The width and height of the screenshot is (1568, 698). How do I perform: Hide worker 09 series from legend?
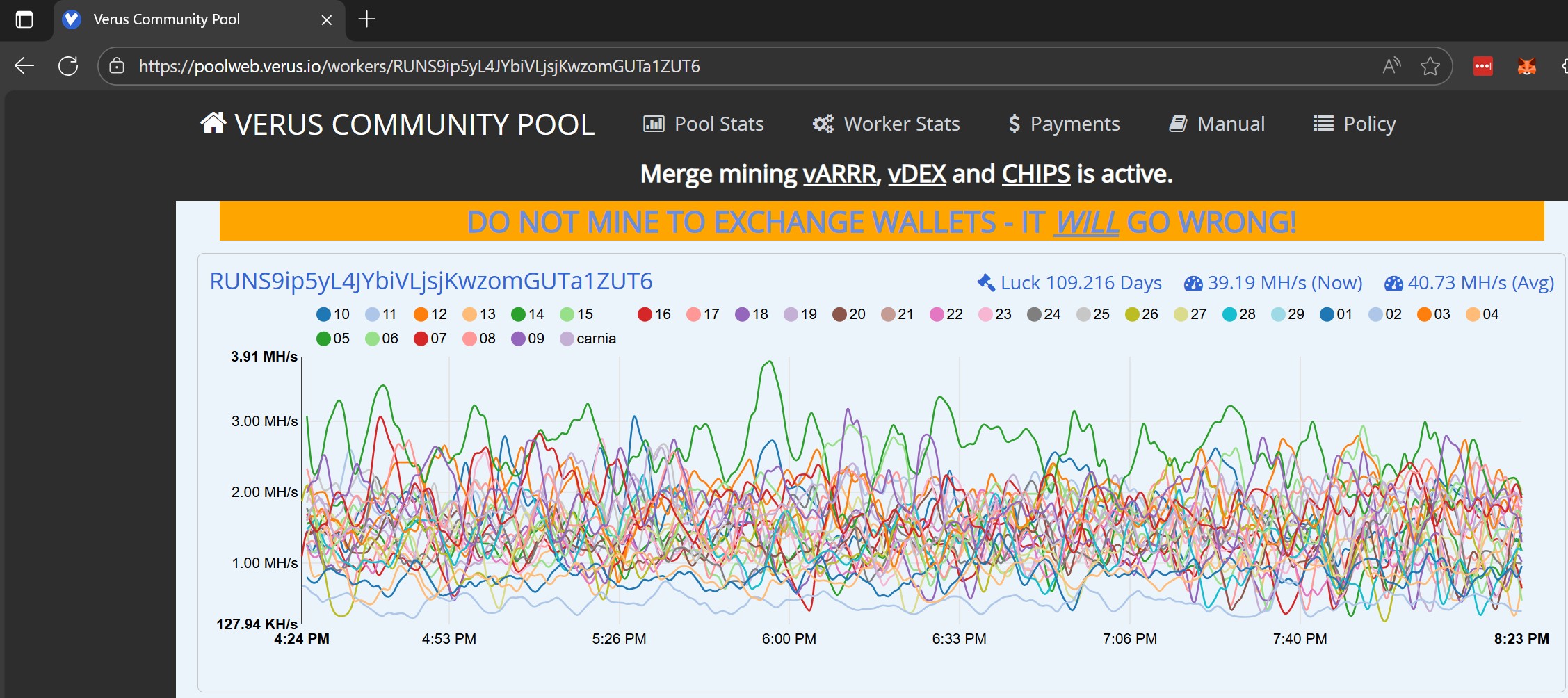(x=528, y=339)
